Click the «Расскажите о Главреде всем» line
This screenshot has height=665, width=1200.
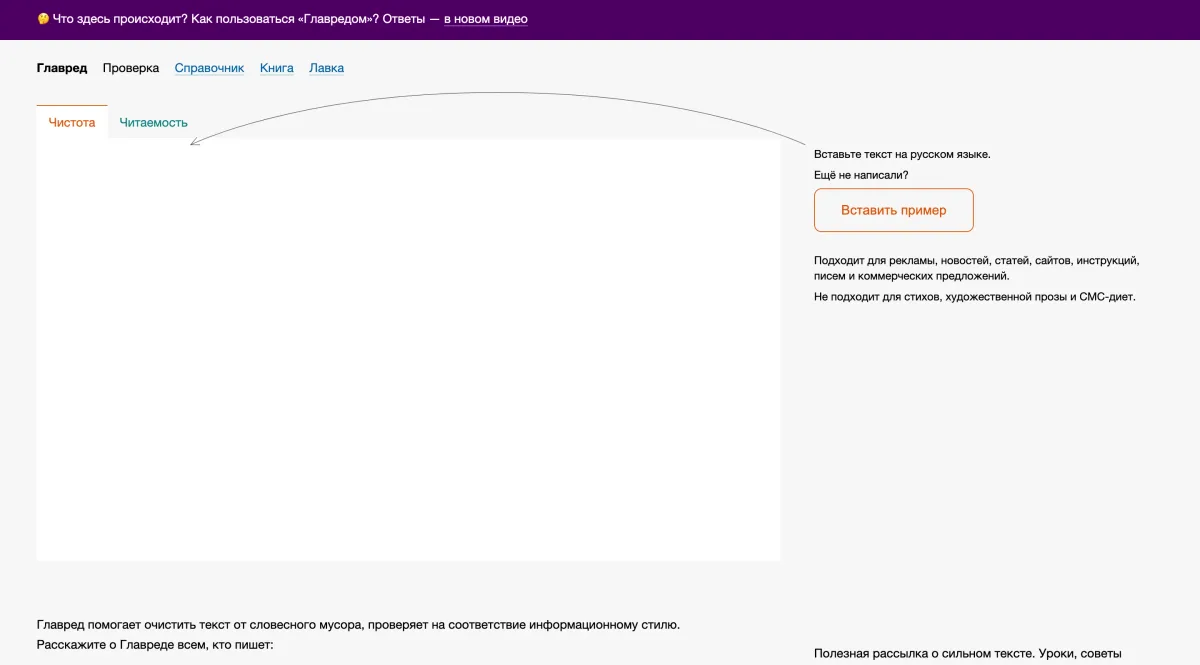pos(154,645)
